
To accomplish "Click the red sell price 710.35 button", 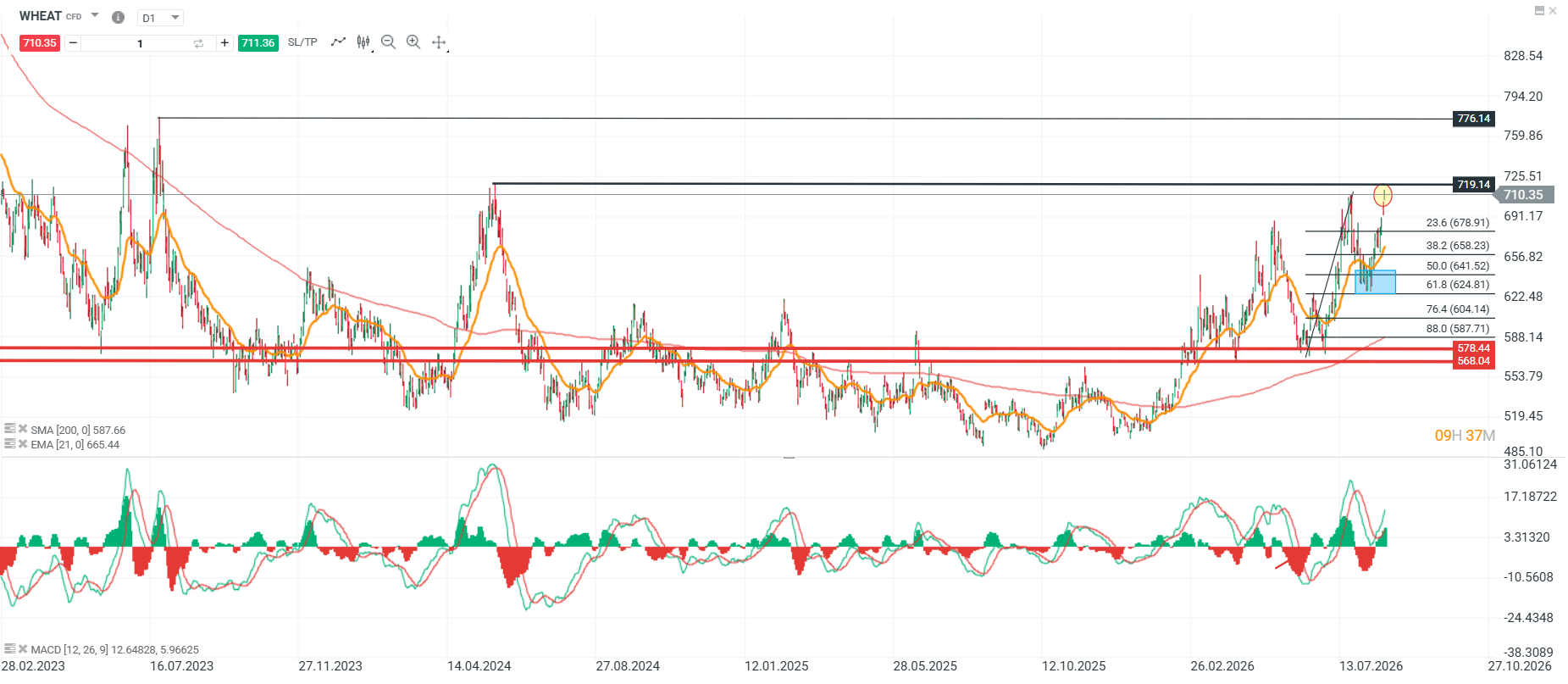I will click(40, 43).
